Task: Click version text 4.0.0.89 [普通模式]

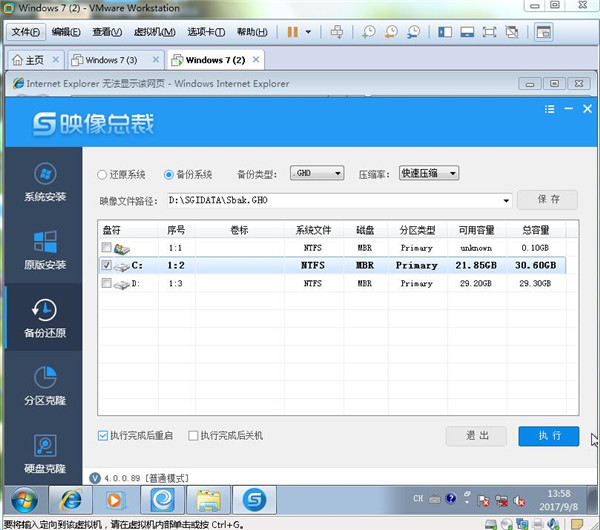Action: (x=147, y=478)
